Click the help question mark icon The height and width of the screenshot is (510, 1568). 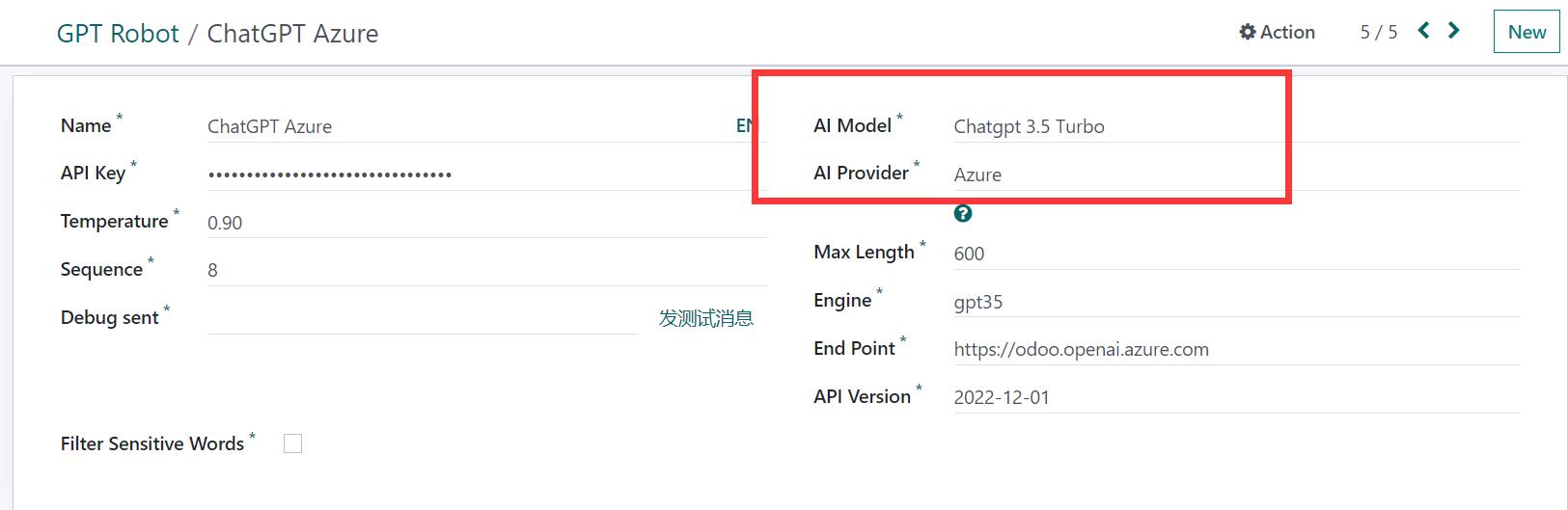click(x=962, y=214)
